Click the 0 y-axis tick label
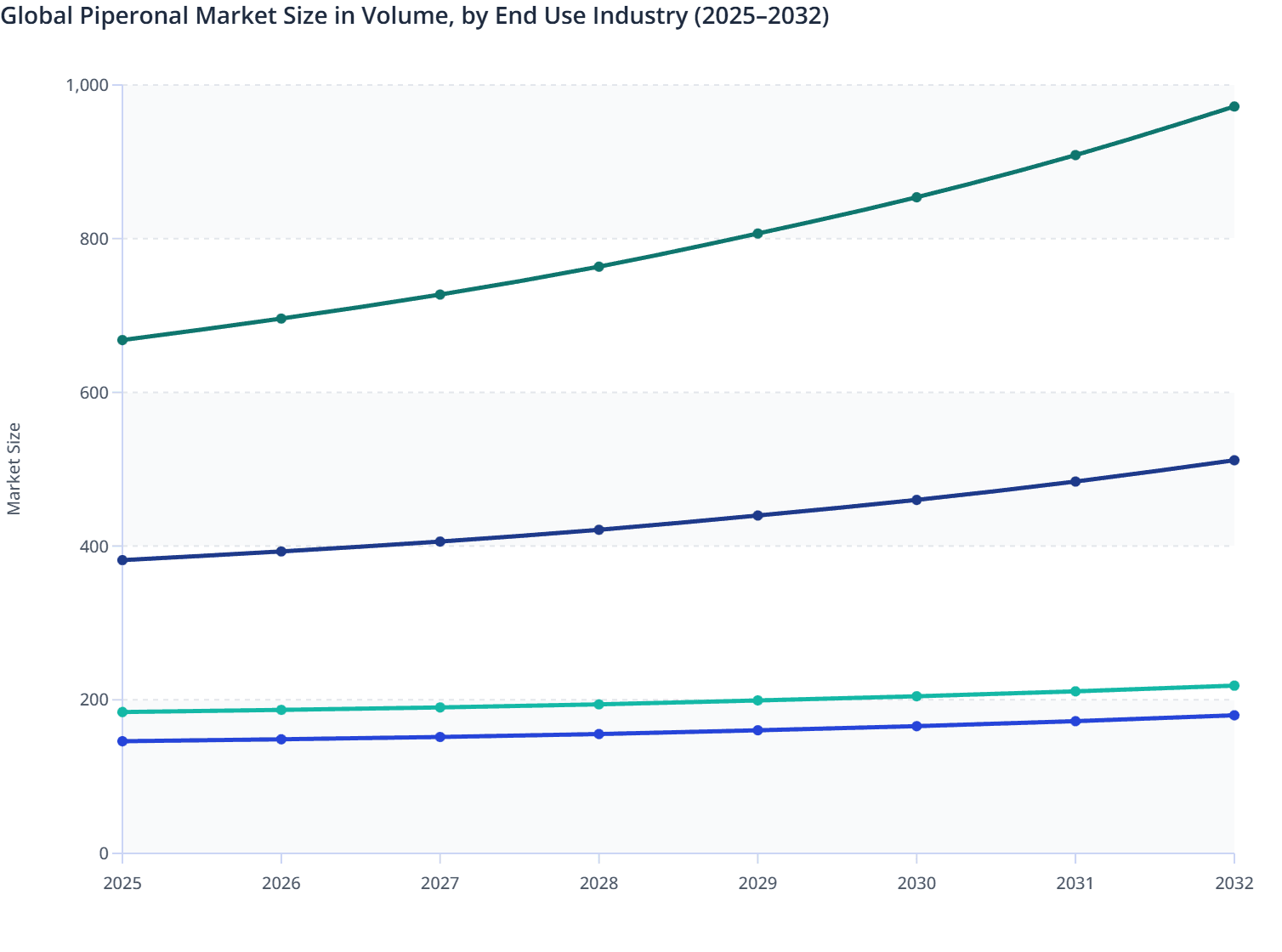Image resolution: width=1282 pixels, height=952 pixels. (x=105, y=851)
